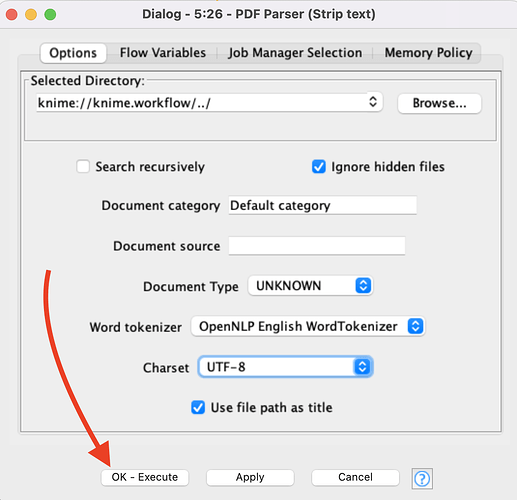Toggle Use file path as title
Viewport: 517px width, 500px height.
pos(198,407)
